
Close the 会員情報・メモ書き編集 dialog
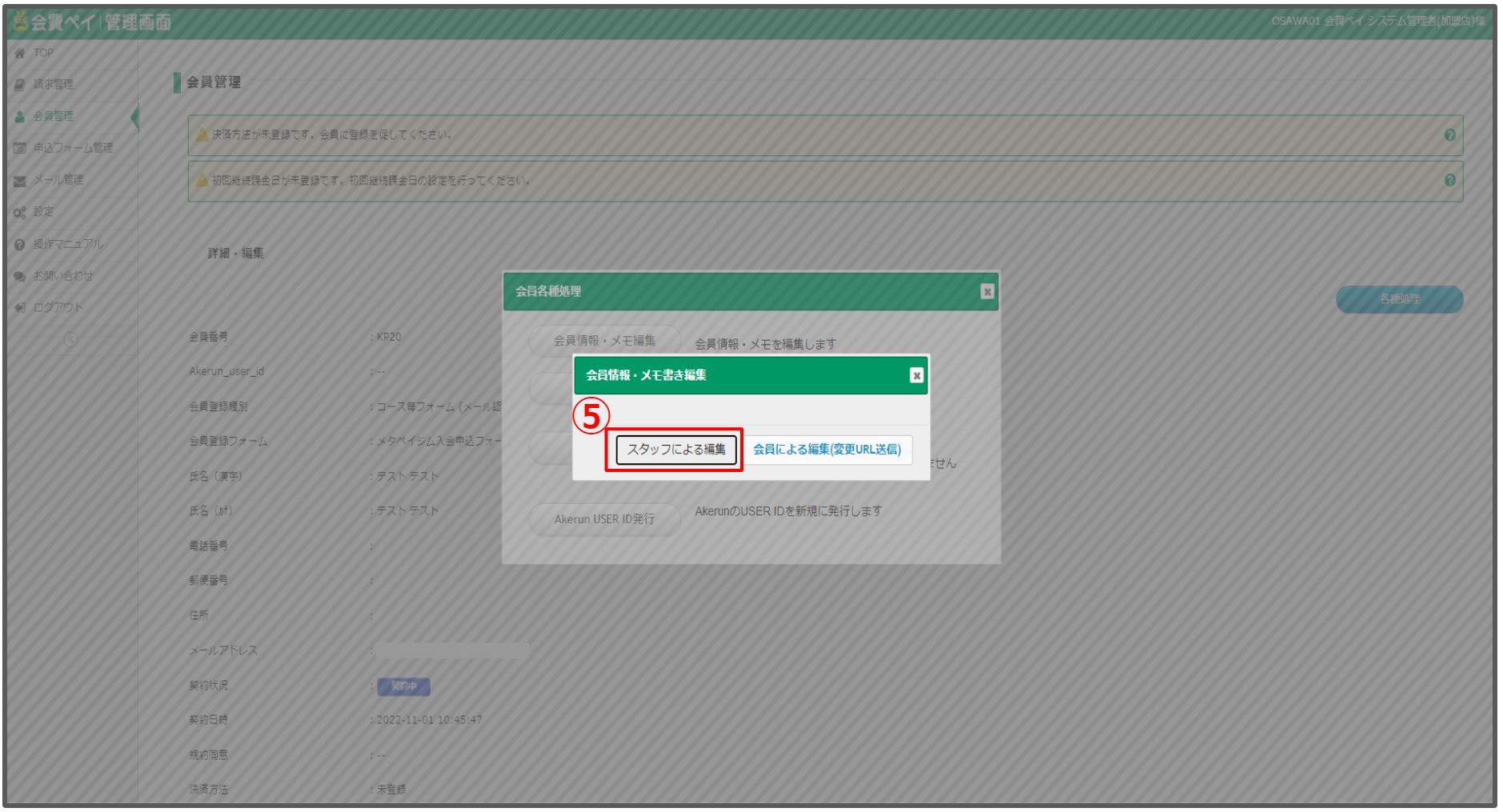[x=916, y=375]
